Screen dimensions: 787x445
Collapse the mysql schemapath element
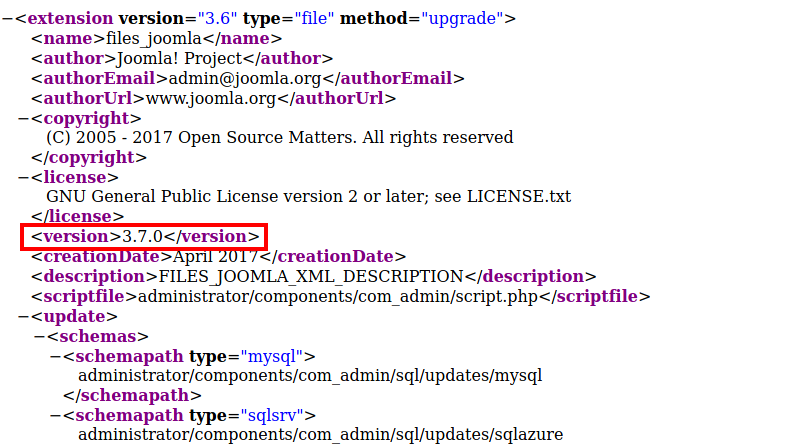tap(56, 357)
